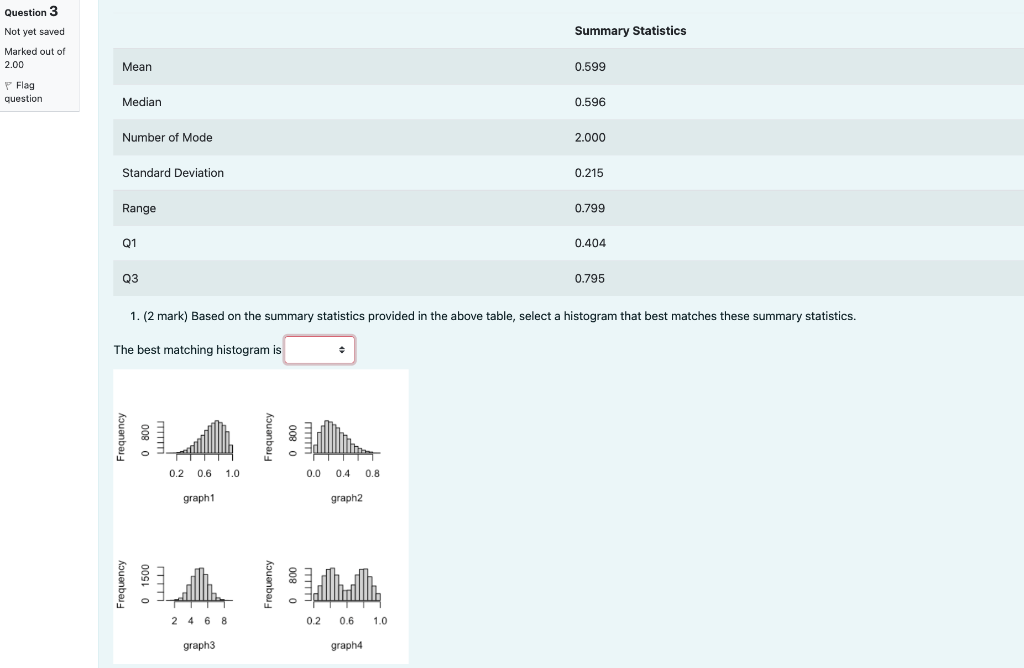Viewport: 1024px width, 668px height.
Task: Select the answer combo box next to histogram text
Action: tap(319, 350)
